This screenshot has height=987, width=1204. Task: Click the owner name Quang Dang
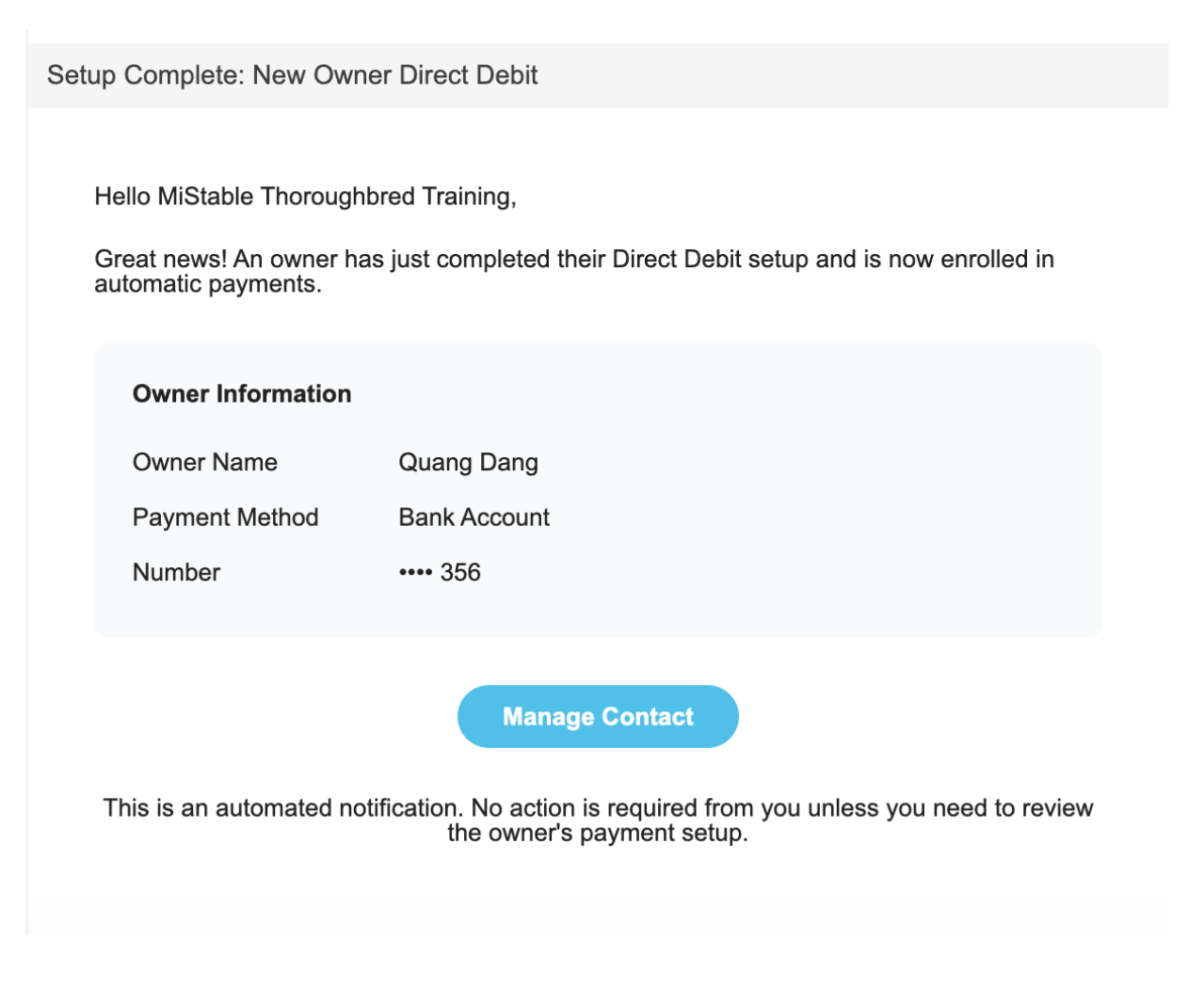(x=468, y=463)
